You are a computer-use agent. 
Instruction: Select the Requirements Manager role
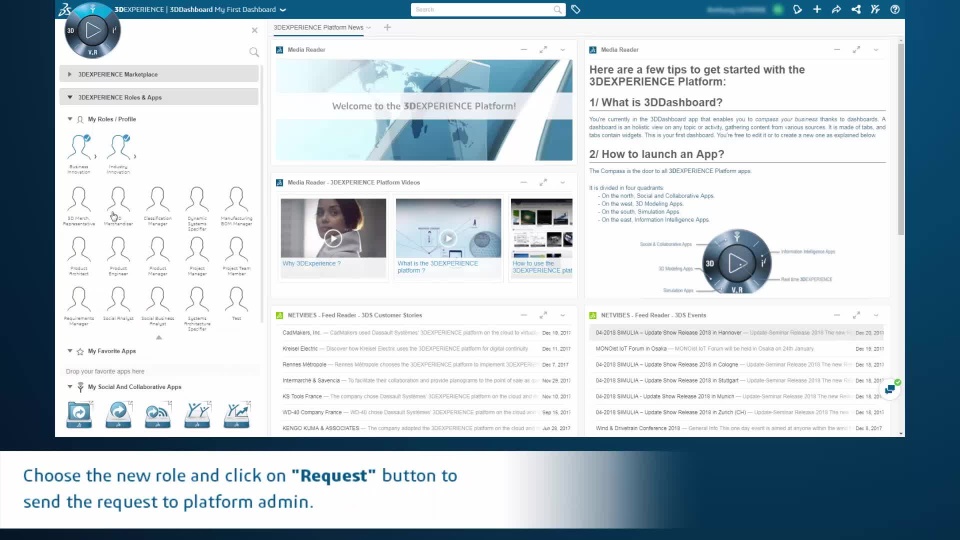(79, 307)
